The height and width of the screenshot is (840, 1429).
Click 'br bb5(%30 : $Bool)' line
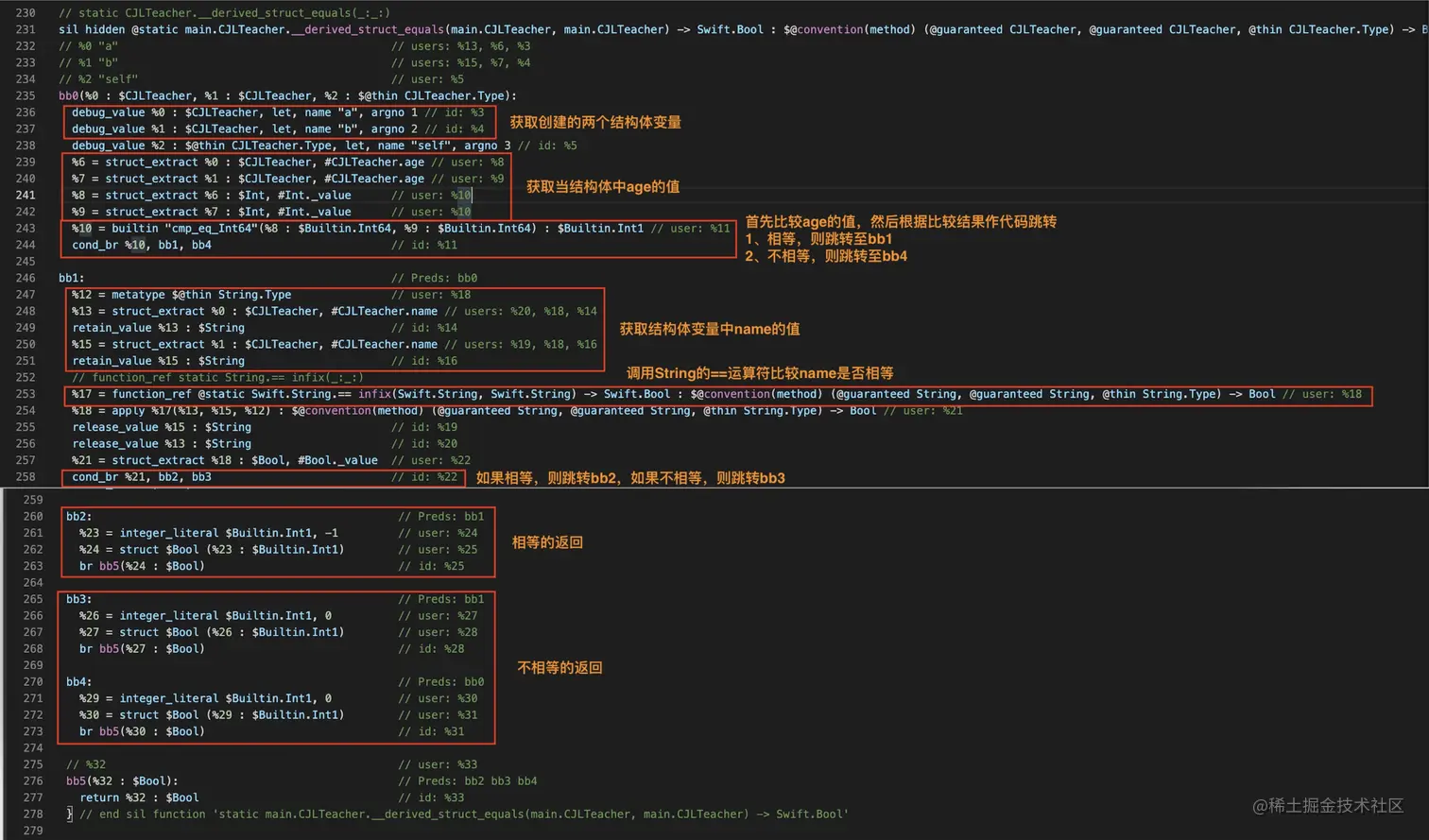click(x=271, y=731)
